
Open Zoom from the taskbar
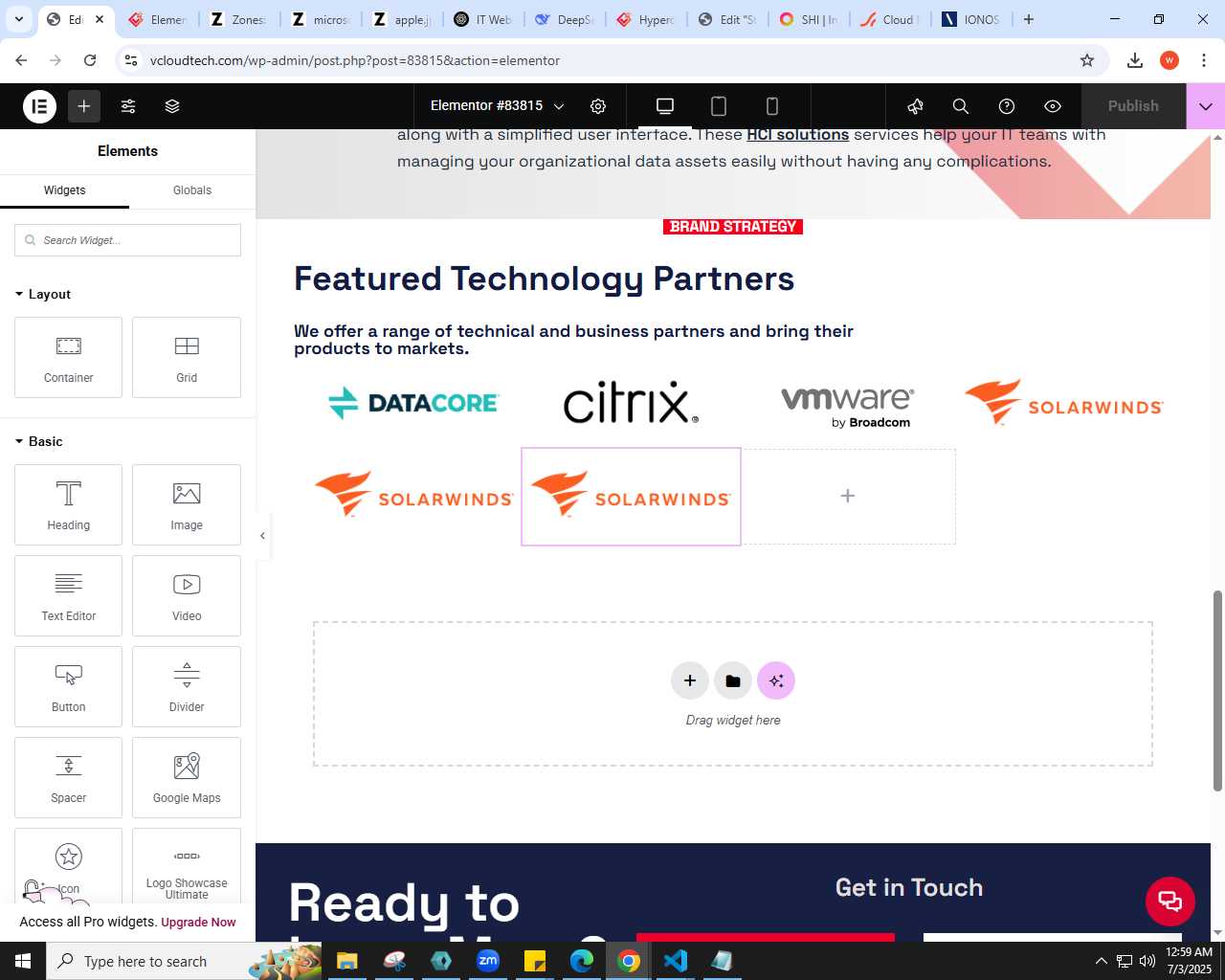click(x=488, y=961)
